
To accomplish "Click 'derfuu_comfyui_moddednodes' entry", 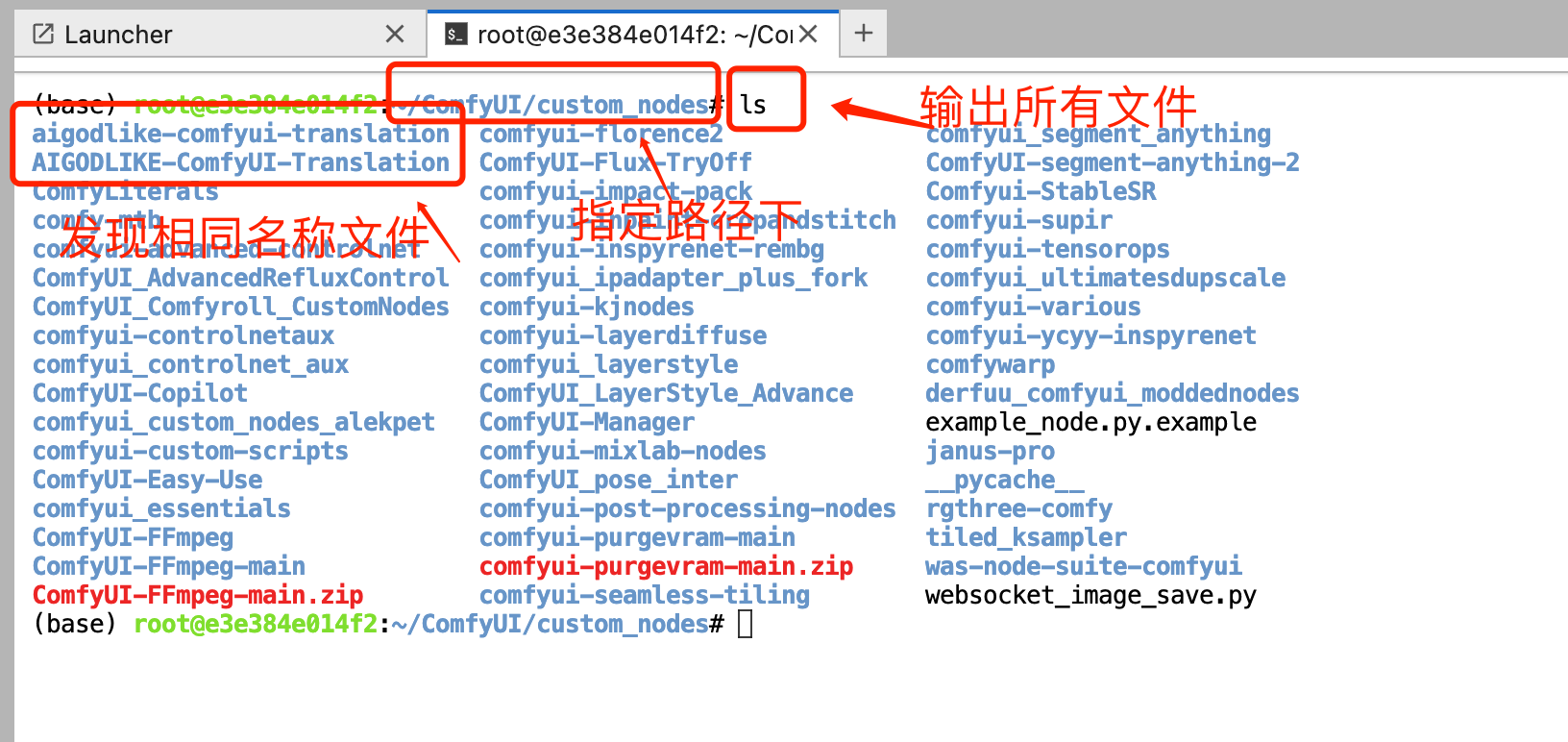I will point(1113,393).
